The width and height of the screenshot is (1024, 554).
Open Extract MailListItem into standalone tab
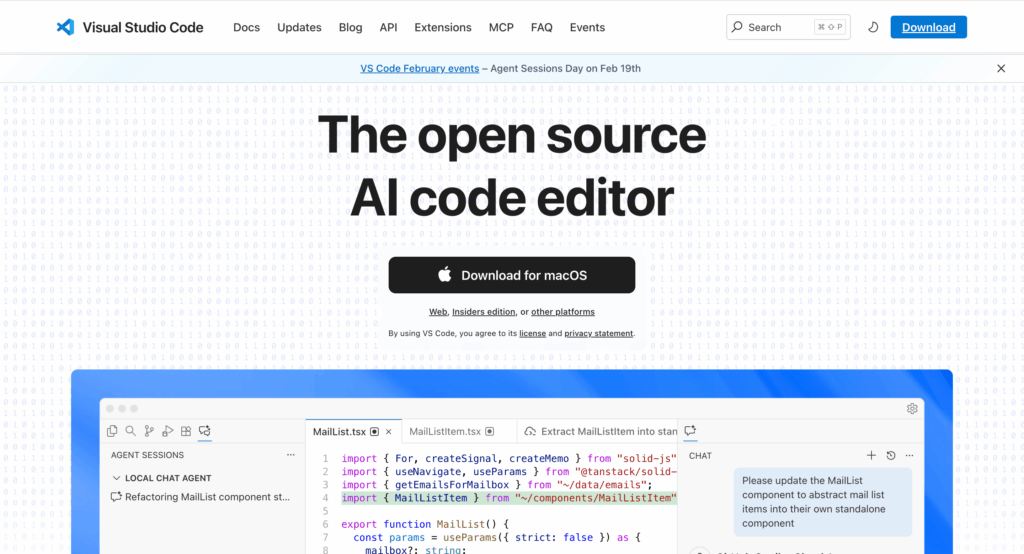(598, 432)
